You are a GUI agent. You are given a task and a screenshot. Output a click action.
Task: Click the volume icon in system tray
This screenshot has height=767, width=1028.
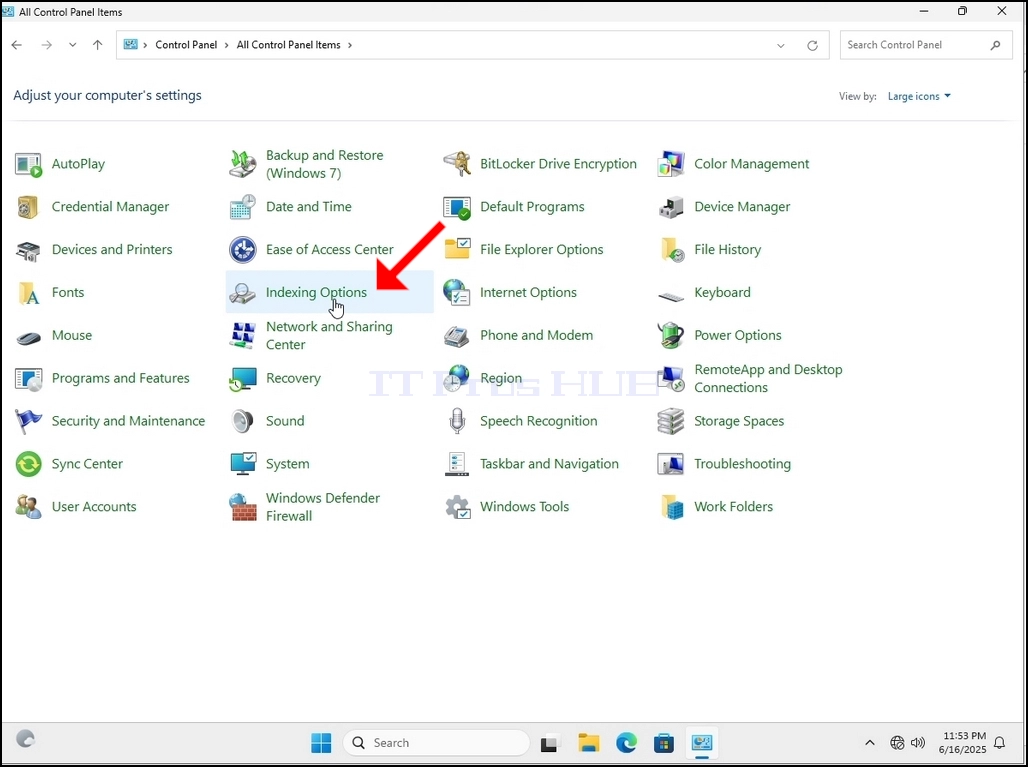tap(918, 743)
